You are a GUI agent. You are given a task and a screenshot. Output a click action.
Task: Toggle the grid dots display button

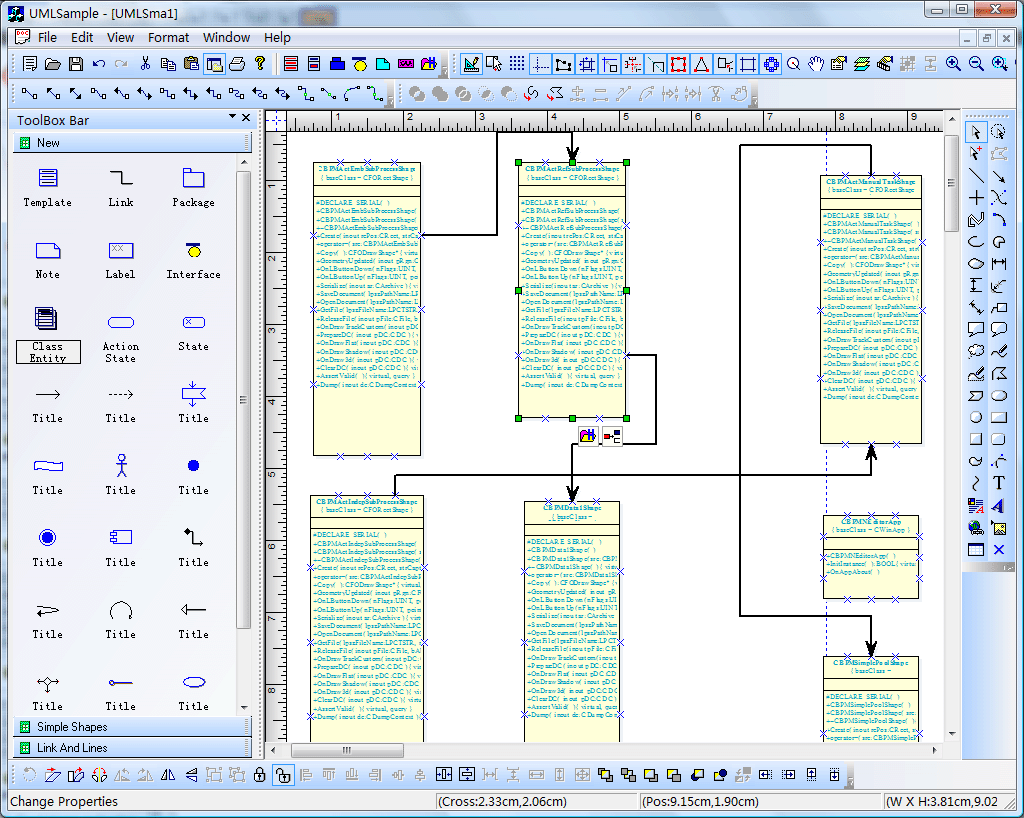[517, 64]
